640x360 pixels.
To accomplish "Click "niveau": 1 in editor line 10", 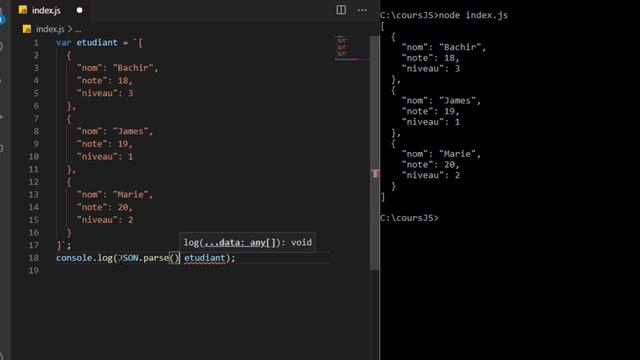I will click(x=105, y=156).
